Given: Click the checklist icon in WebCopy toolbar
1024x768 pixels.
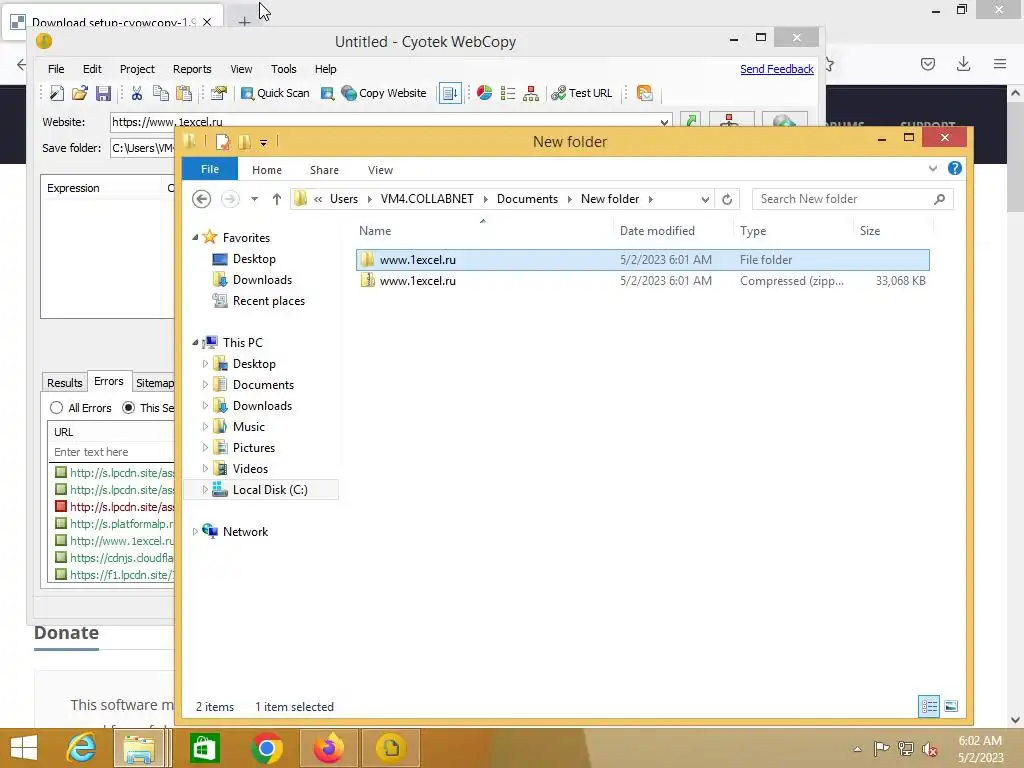Looking at the screenshot, I should pos(507,93).
